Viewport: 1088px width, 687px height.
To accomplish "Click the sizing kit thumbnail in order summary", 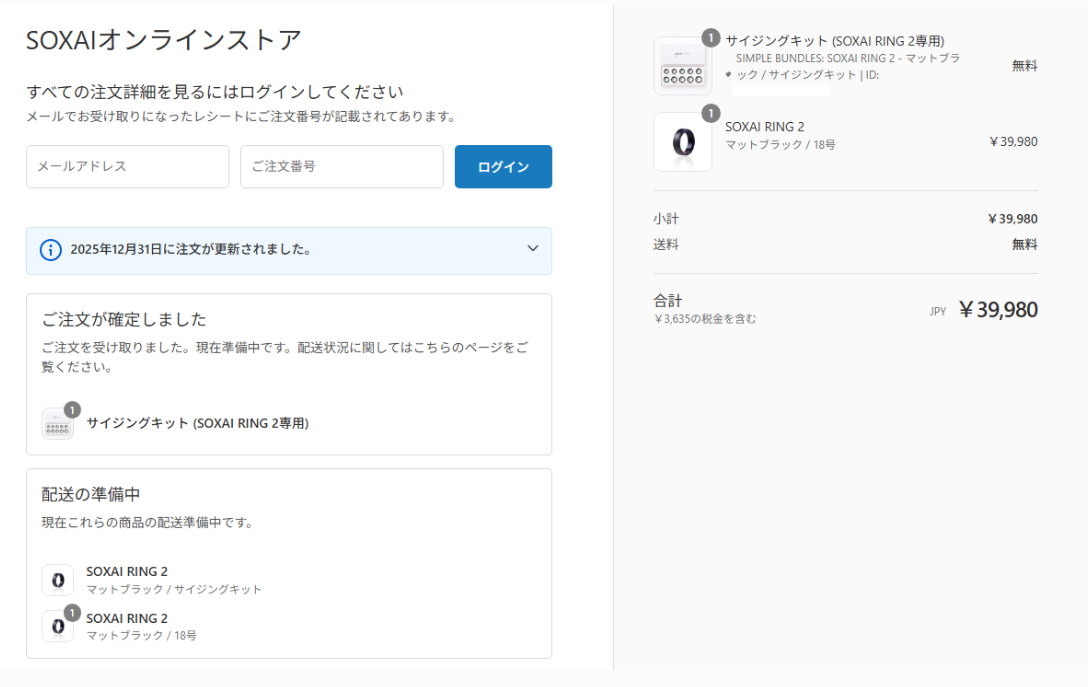I will click(683, 66).
